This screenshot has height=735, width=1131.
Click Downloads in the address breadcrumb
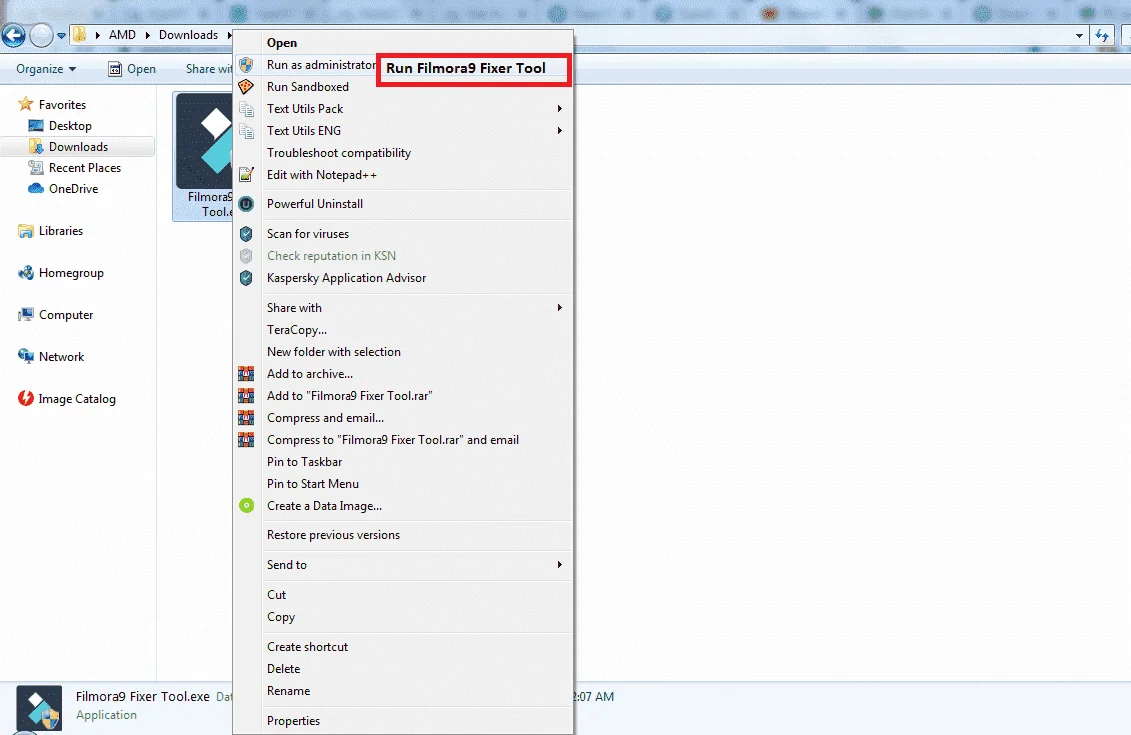pyautogui.click(x=188, y=35)
